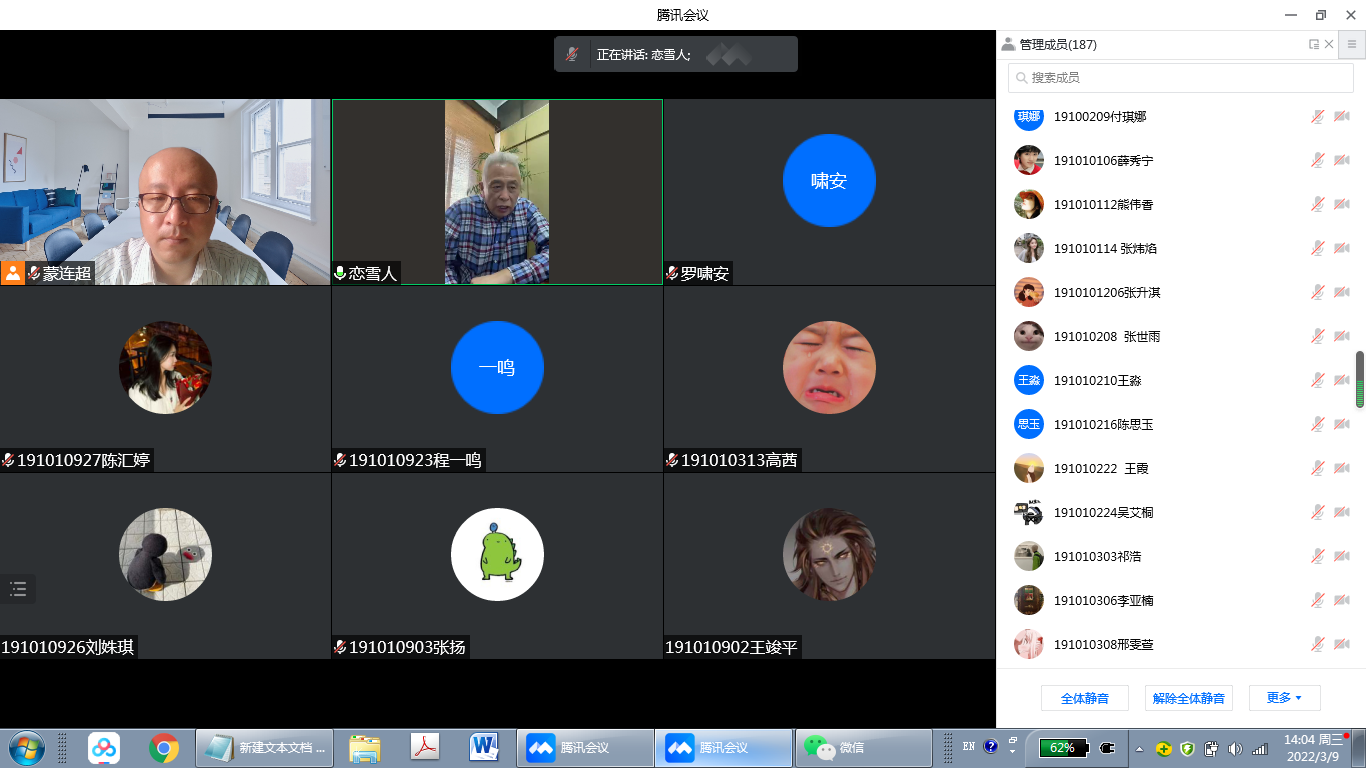Click the camera icon next to 王淼
The width and height of the screenshot is (1366, 768).
point(1342,381)
